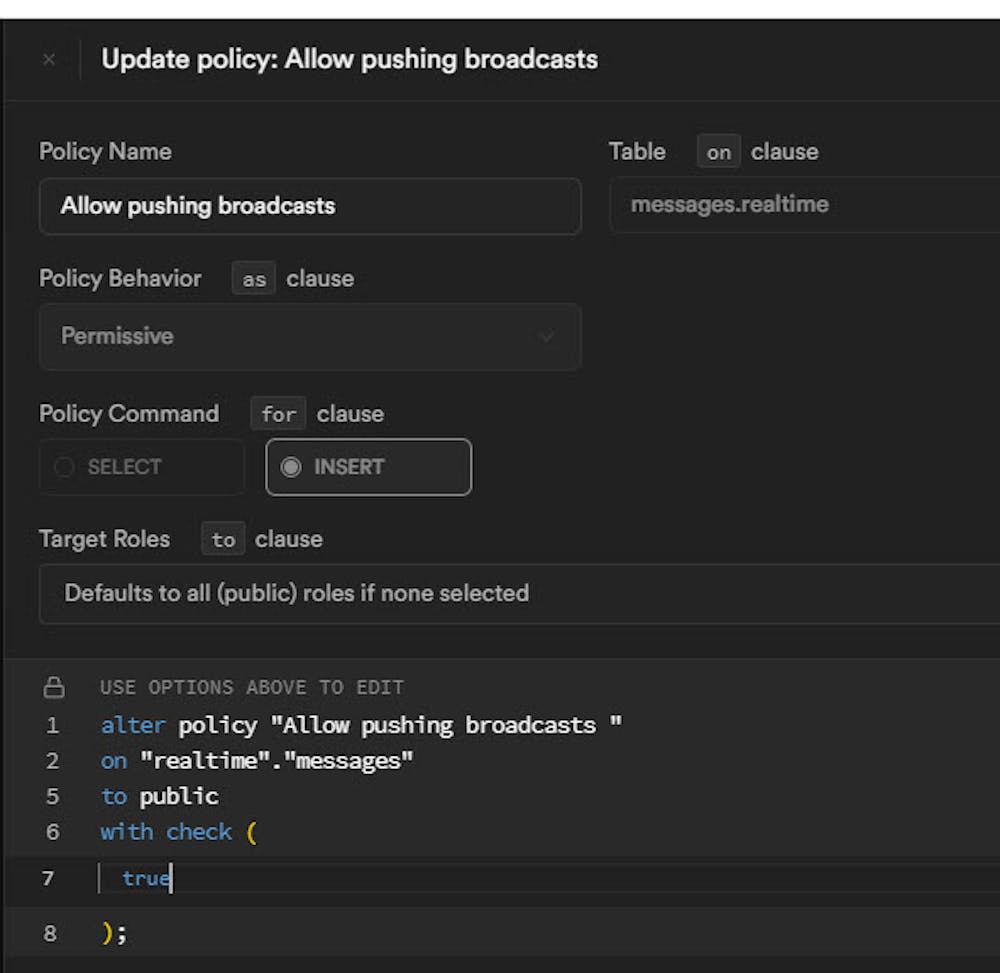Place cursor on the 'true' check expression
Image resolution: width=1000 pixels, height=973 pixels.
[146, 879]
